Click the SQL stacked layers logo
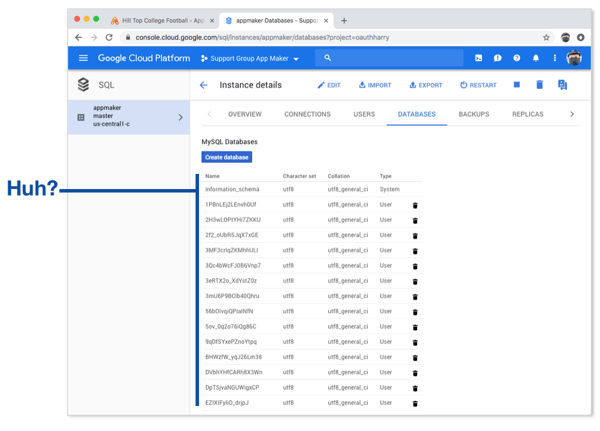The height and width of the screenshot is (431, 600). coord(83,85)
